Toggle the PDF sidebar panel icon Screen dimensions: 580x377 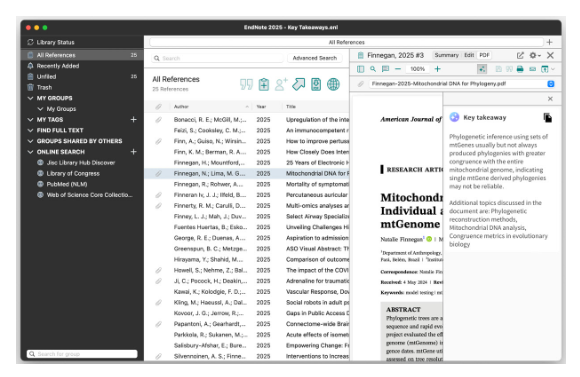361,69
